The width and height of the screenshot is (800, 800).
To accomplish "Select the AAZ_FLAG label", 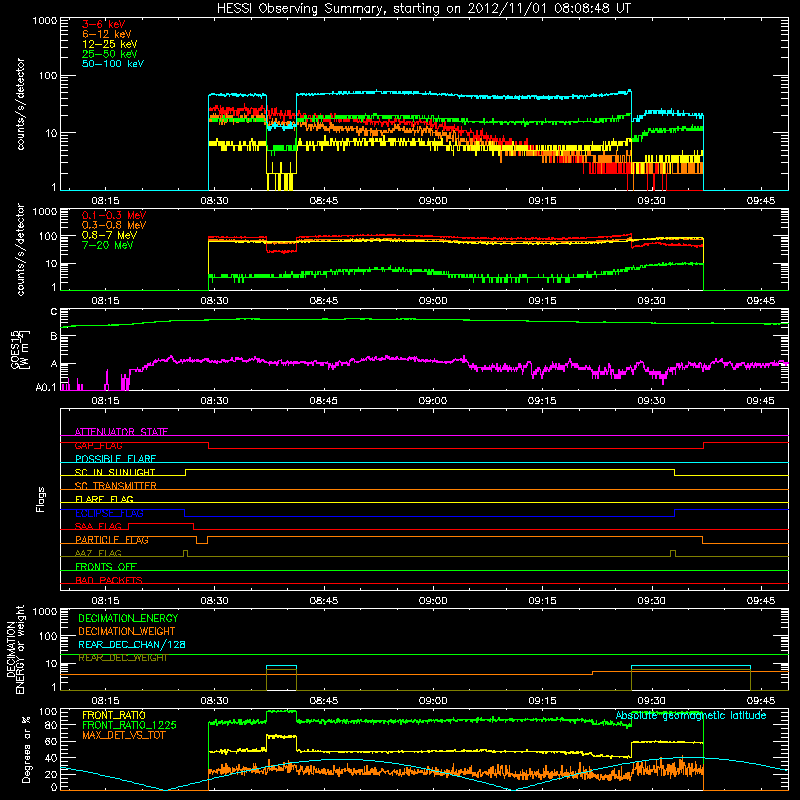I will point(98,553).
